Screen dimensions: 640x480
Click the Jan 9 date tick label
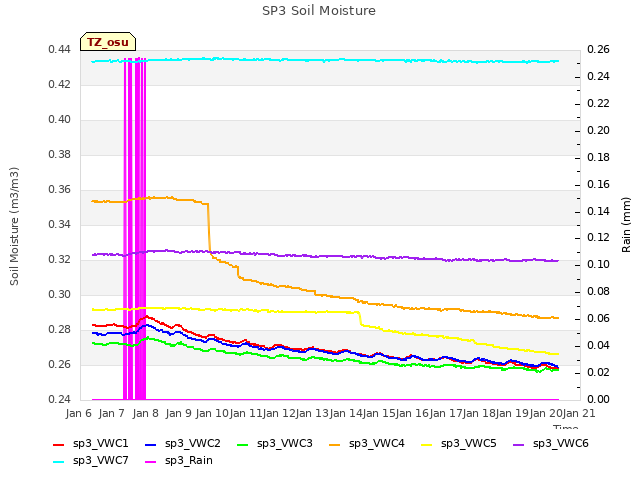(x=178, y=413)
